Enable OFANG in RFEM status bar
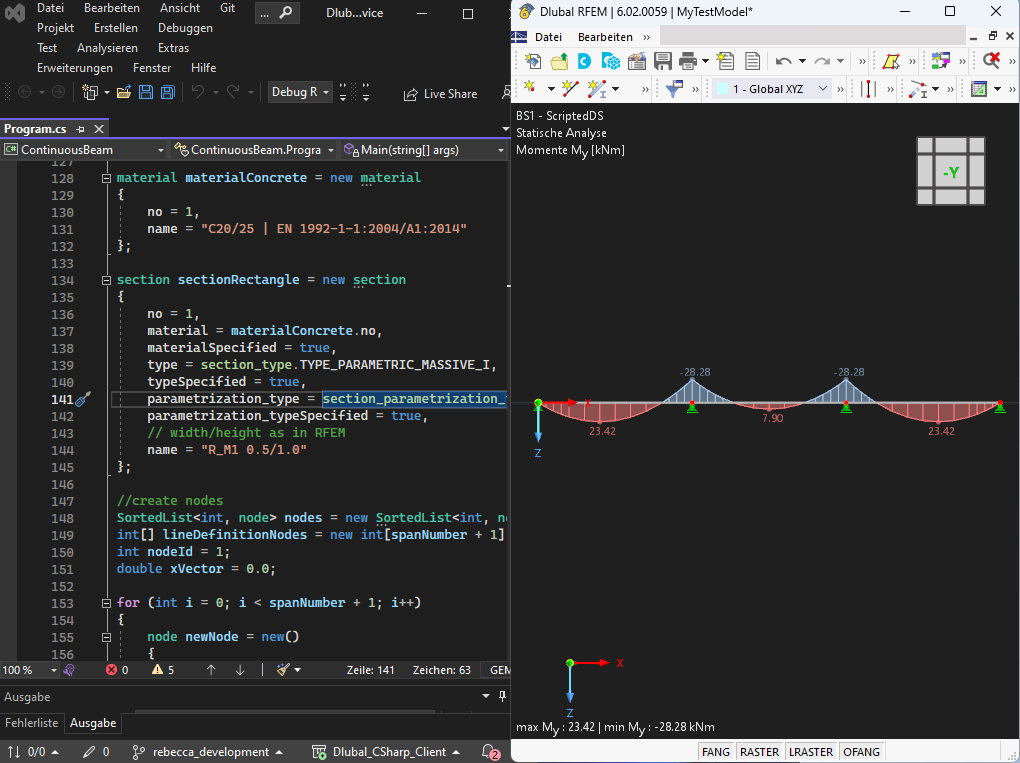The image size is (1020, 763). click(x=861, y=751)
